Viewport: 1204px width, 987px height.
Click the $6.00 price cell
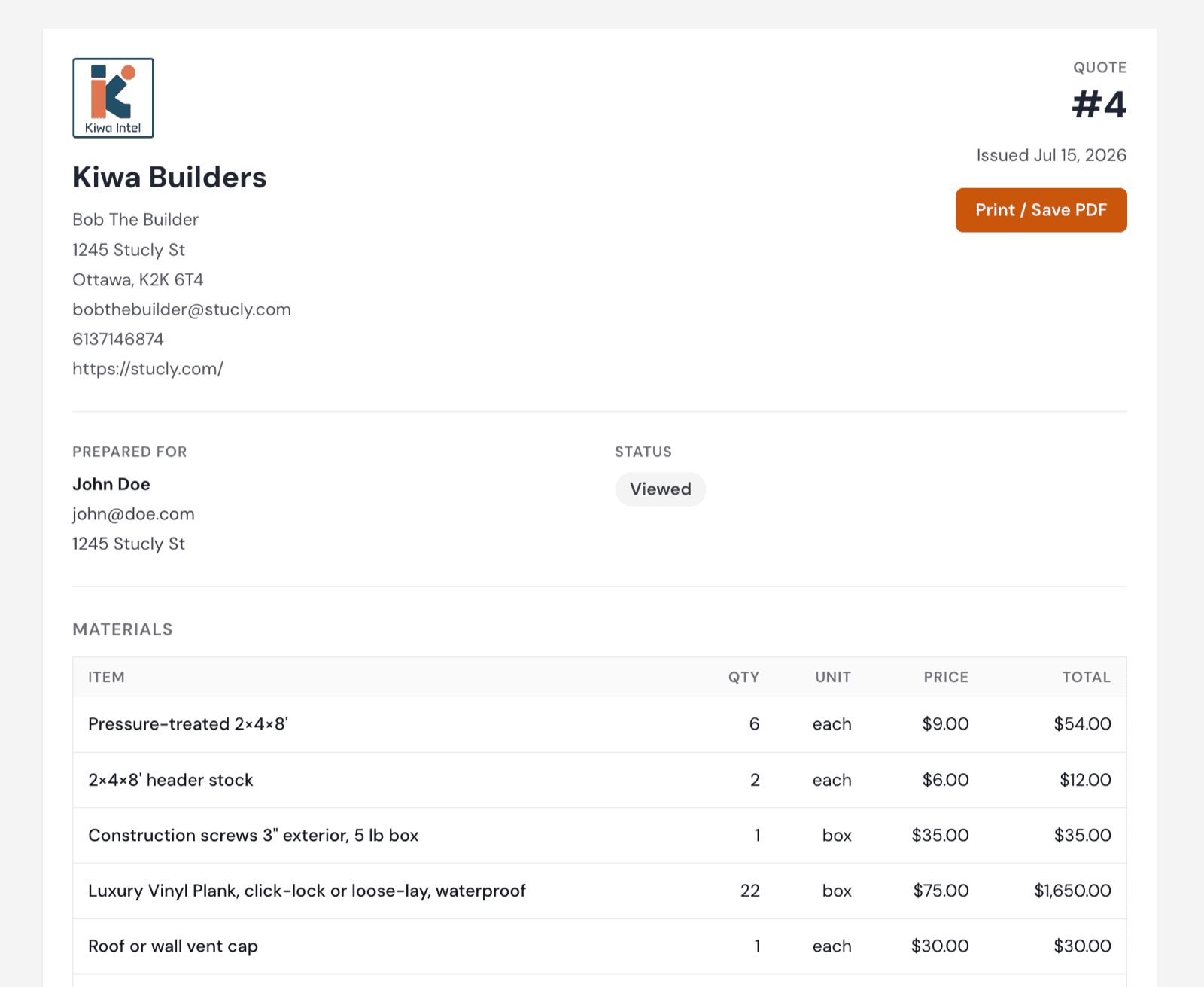point(945,780)
